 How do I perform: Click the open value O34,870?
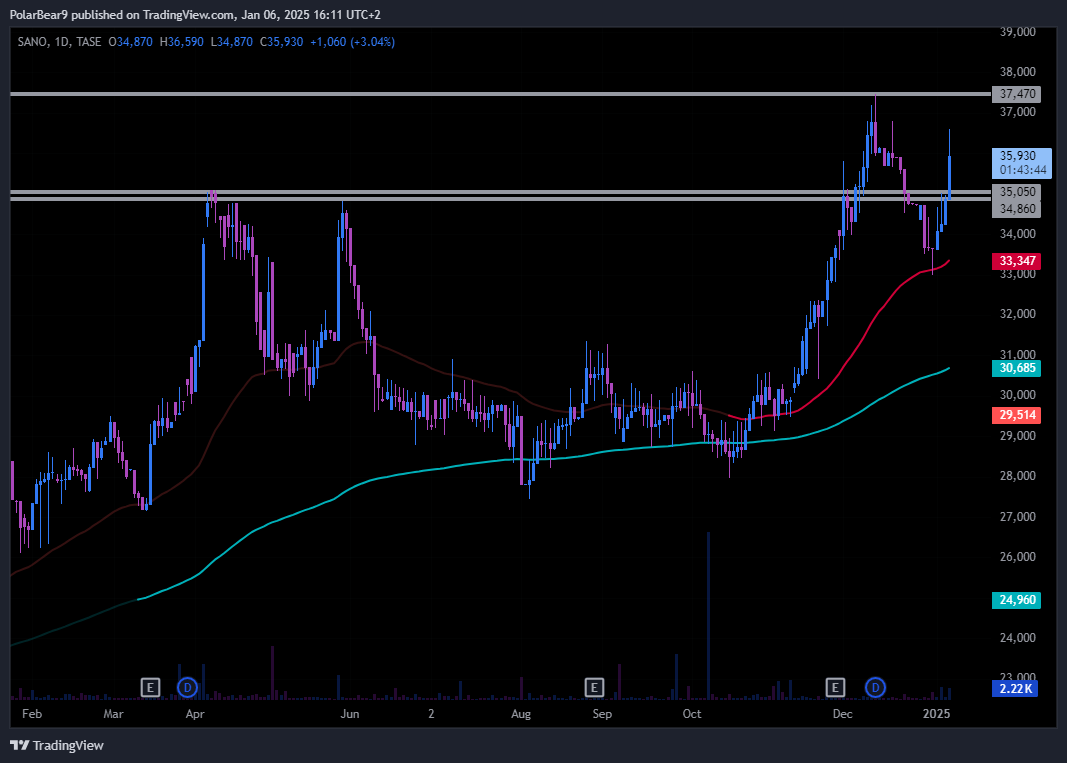coord(131,42)
